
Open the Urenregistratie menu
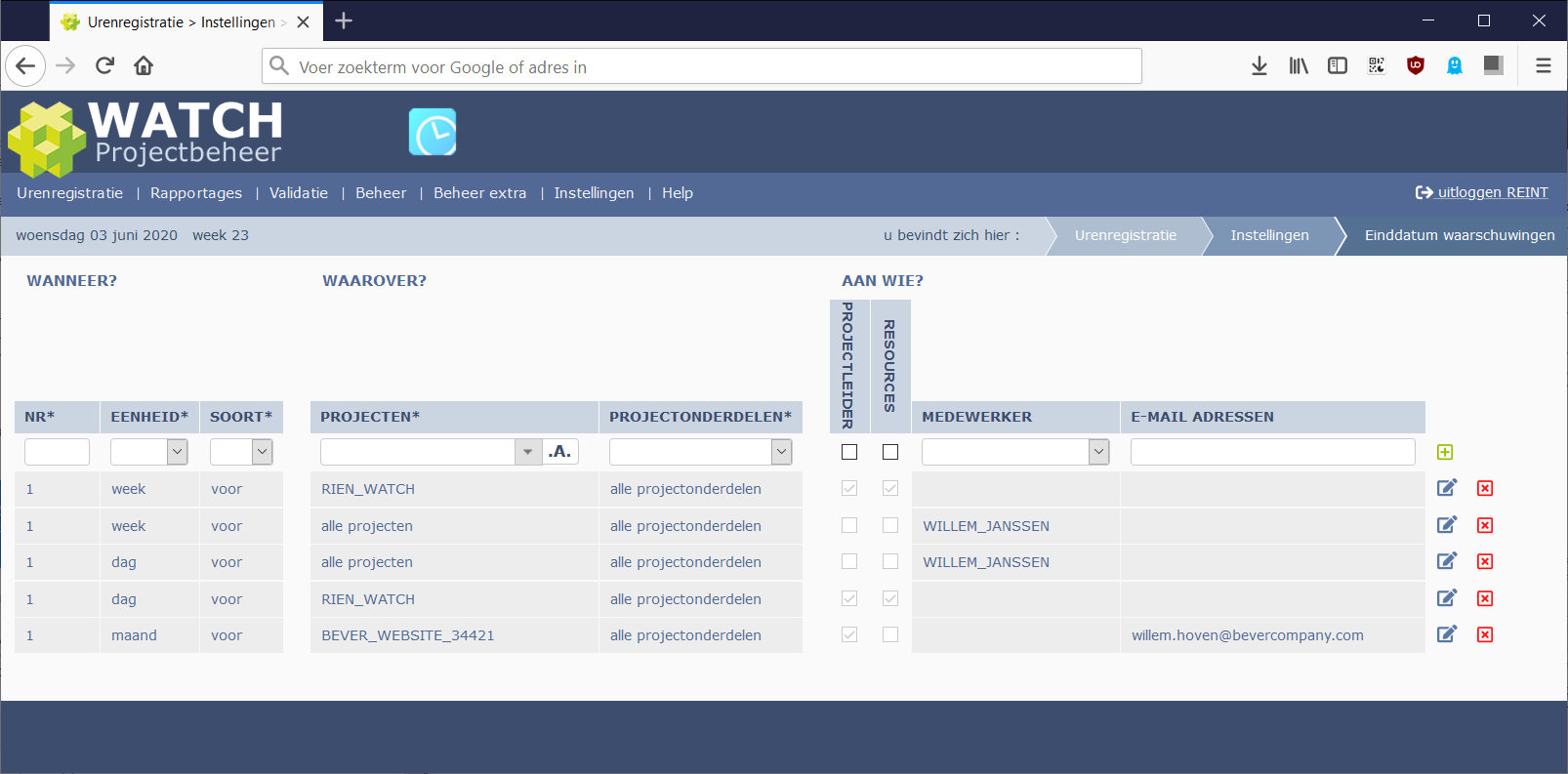pyautogui.click(x=69, y=193)
